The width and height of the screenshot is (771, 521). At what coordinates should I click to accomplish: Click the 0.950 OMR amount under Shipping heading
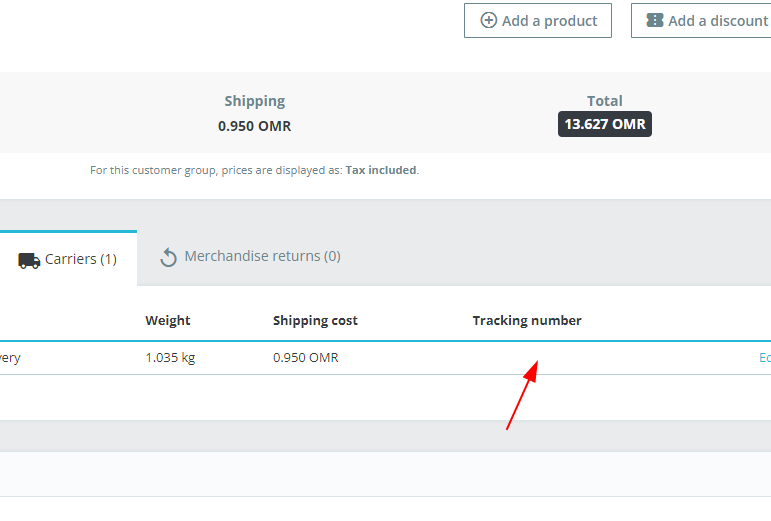(255, 126)
